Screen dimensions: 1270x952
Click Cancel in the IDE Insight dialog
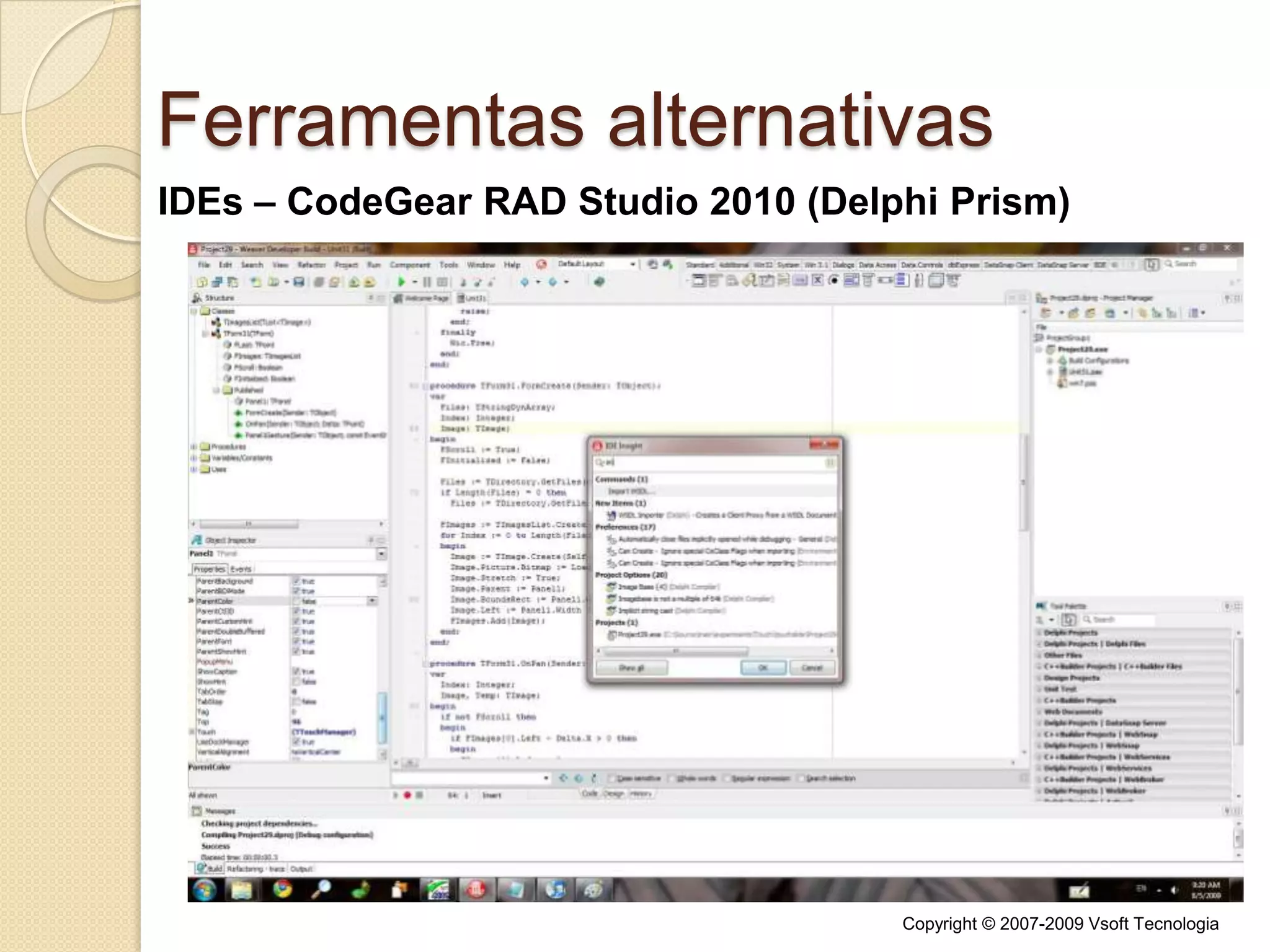pos(811,668)
